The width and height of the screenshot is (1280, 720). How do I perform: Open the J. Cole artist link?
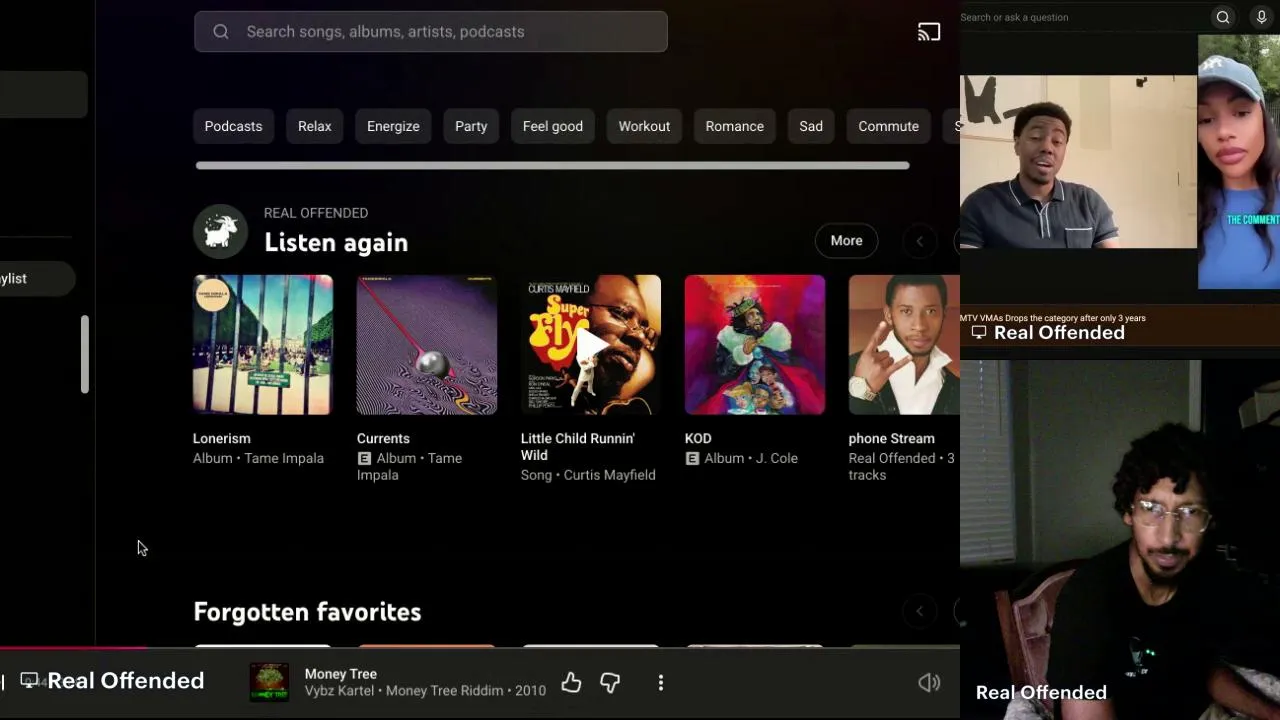(774, 458)
